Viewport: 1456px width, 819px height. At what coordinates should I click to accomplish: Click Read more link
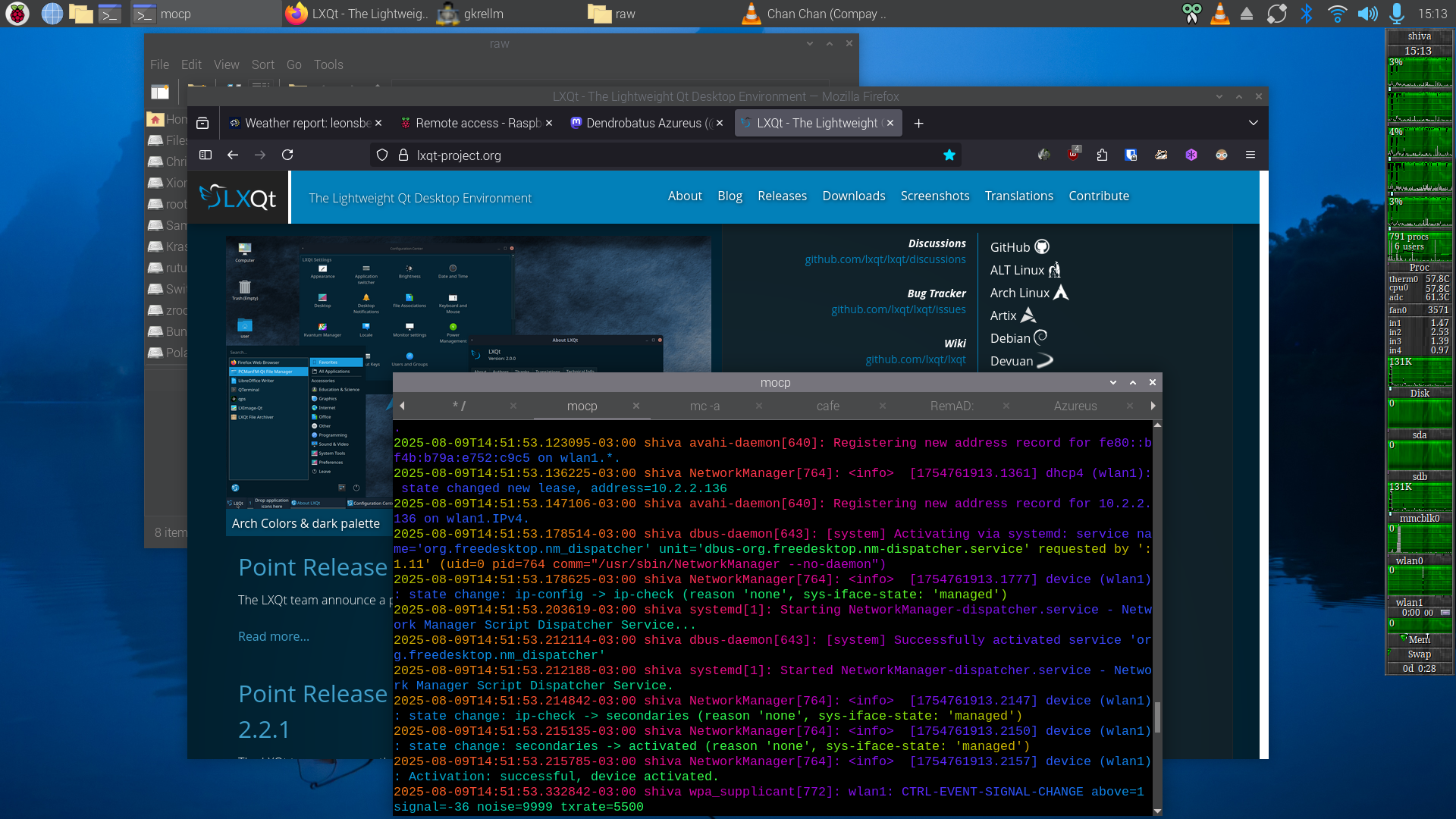(274, 636)
